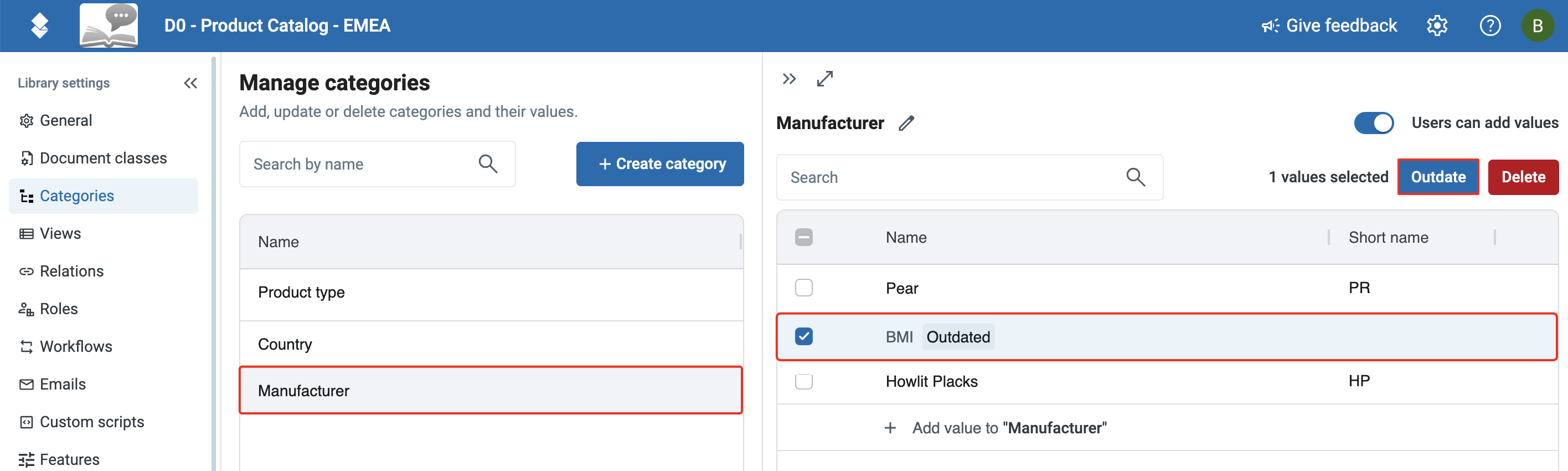This screenshot has width=1568, height=471.
Task: Click the categories Name column header
Action: tap(279, 242)
